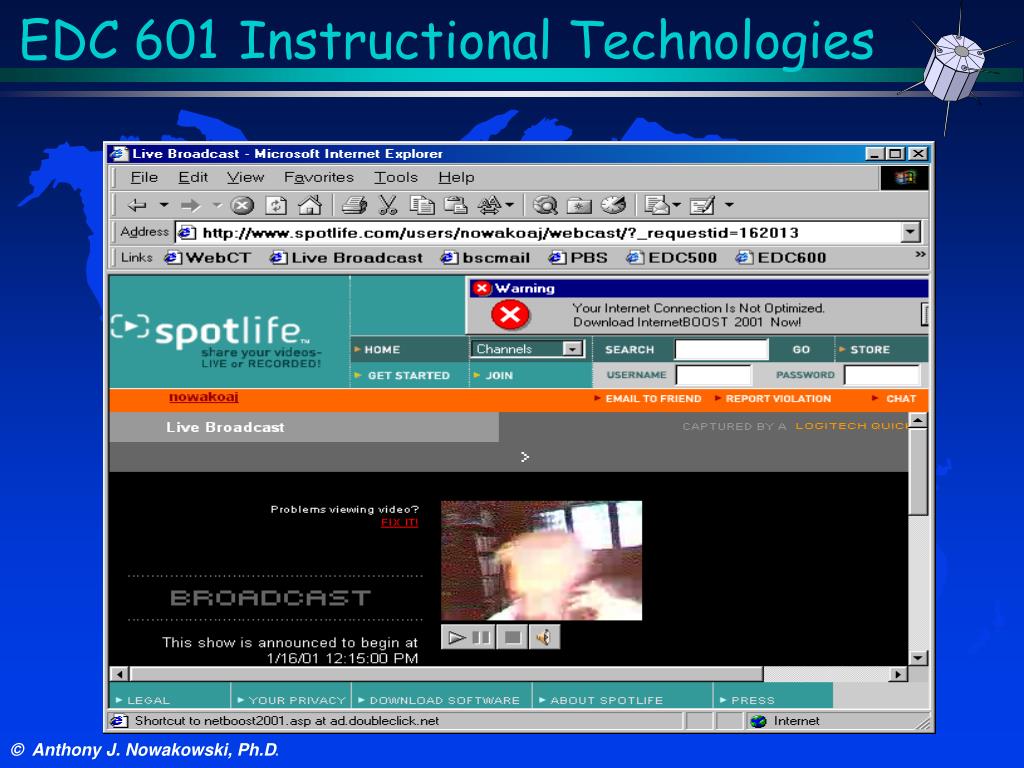The width and height of the screenshot is (1024, 768).
Task: Open the Edit icon dropdown arrow
Action: (x=729, y=205)
